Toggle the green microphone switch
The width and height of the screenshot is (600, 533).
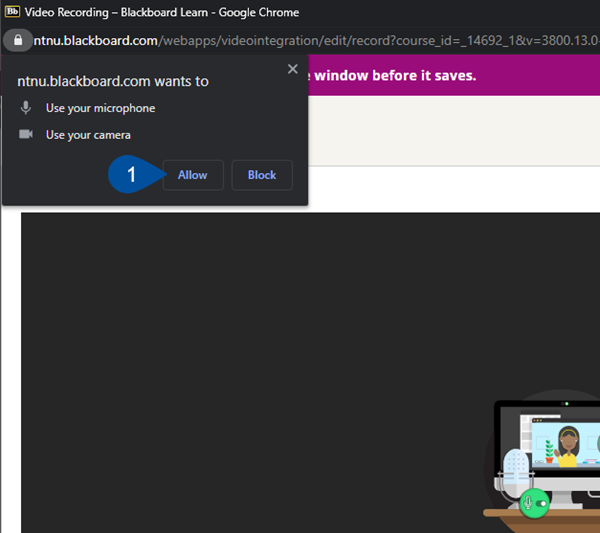pos(535,503)
